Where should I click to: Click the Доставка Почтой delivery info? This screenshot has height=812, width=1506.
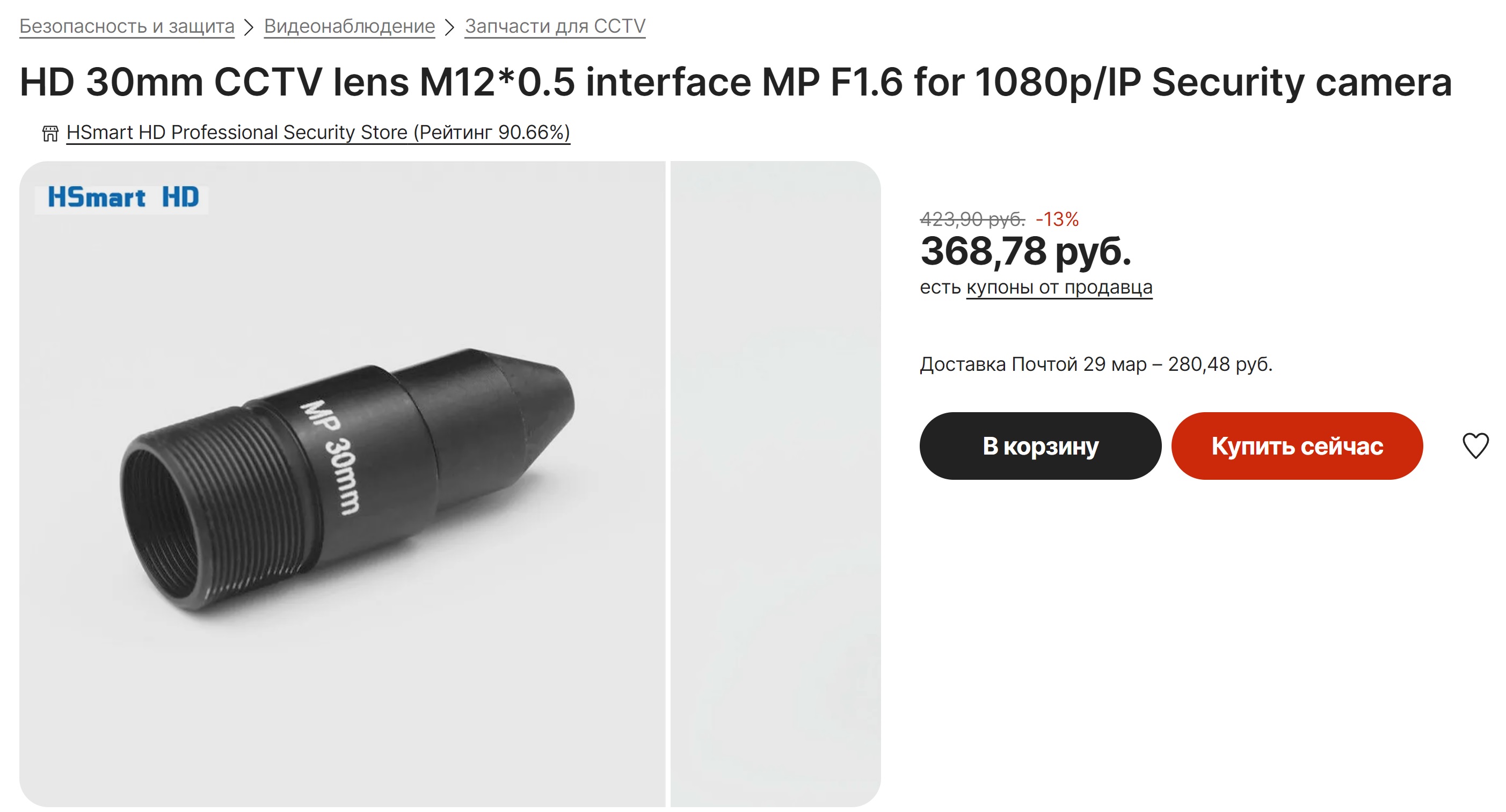pos(1096,364)
